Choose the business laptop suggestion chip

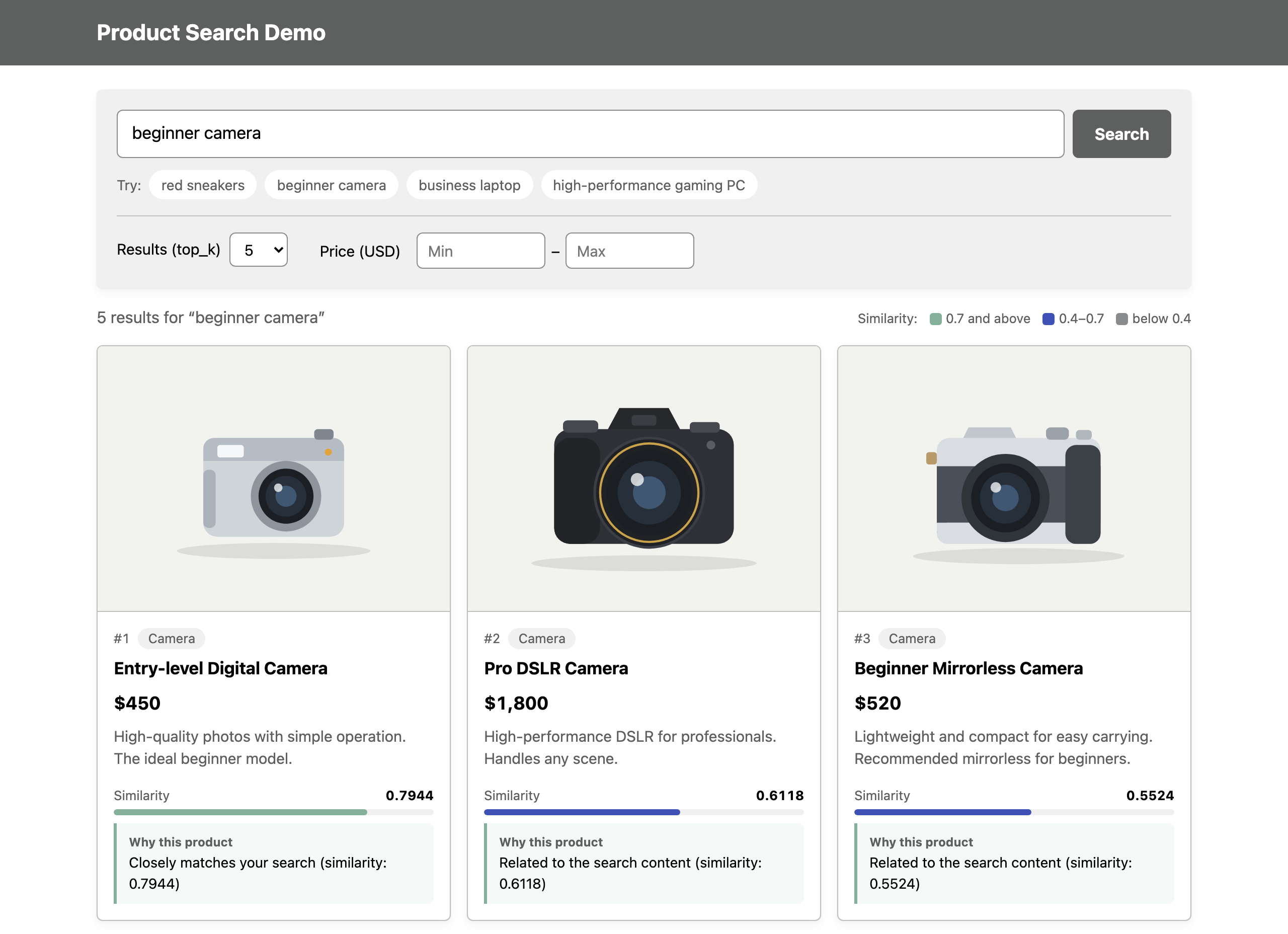pos(469,185)
